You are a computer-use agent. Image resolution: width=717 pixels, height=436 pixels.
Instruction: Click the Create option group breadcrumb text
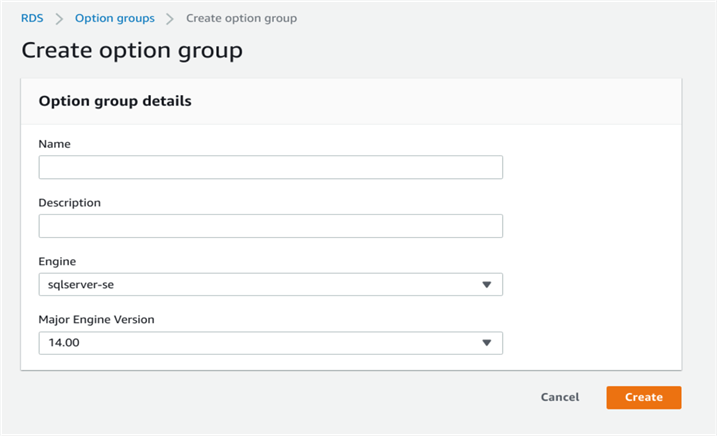[x=241, y=18]
